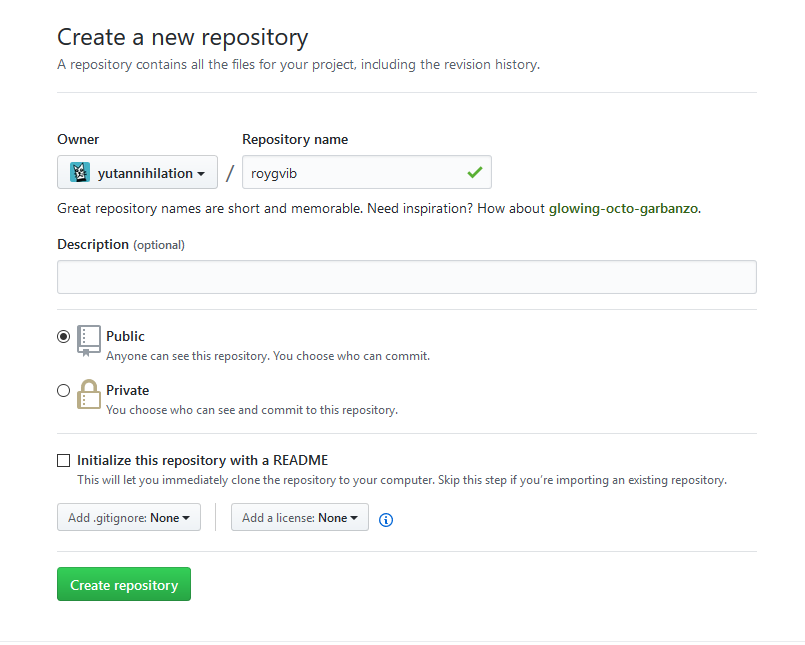Use the glowing-octo-garbanzo name suggestion

(x=623, y=209)
